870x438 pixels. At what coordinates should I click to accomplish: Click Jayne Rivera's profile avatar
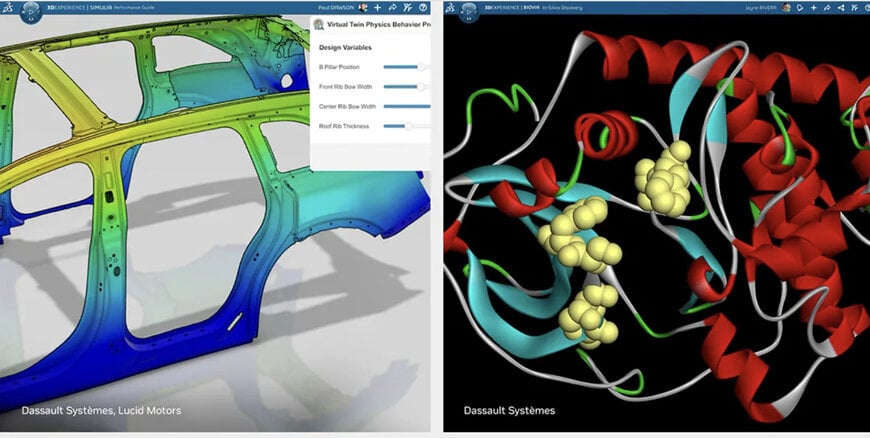point(785,7)
